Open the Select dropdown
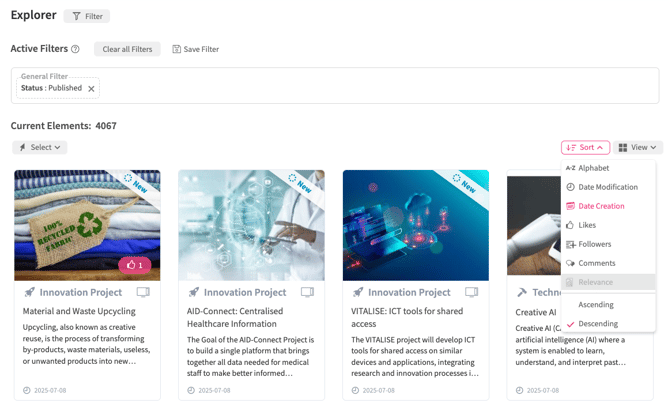This screenshot has width=668, height=411. pyautogui.click(x=40, y=147)
